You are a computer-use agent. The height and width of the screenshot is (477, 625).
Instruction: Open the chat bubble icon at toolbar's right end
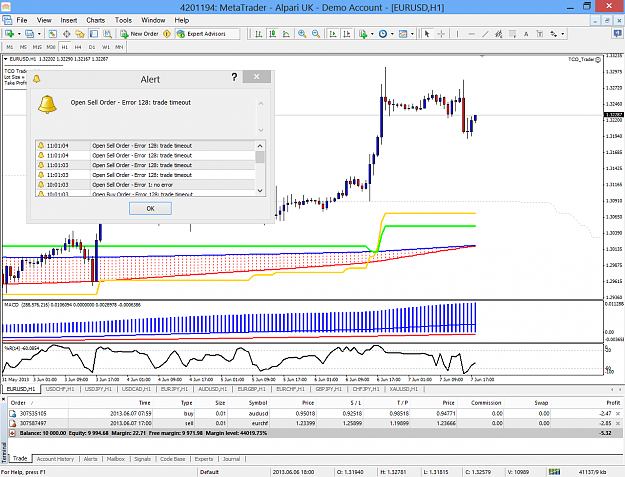point(617,34)
